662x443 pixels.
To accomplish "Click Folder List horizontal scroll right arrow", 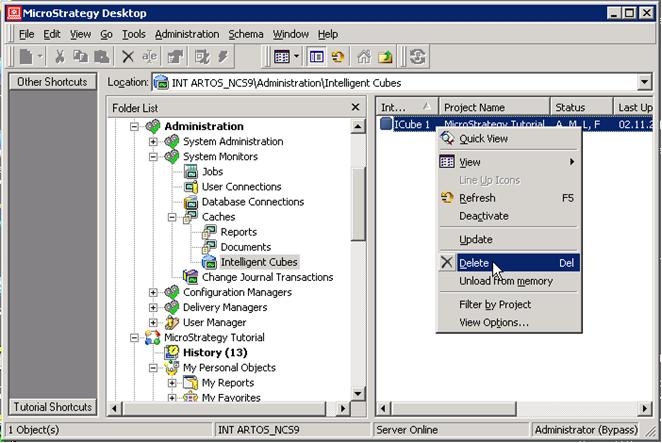I will [x=343, y=408].
